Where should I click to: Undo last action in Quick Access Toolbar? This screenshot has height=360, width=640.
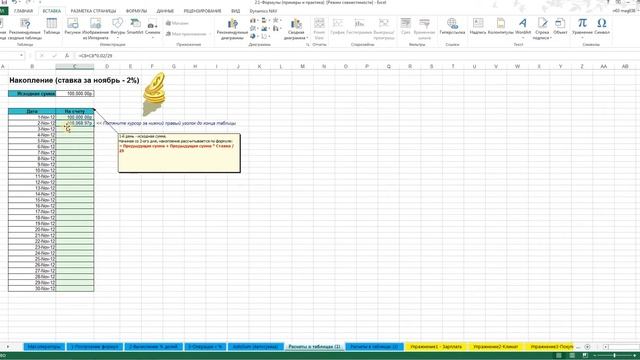tap(14, 2)
